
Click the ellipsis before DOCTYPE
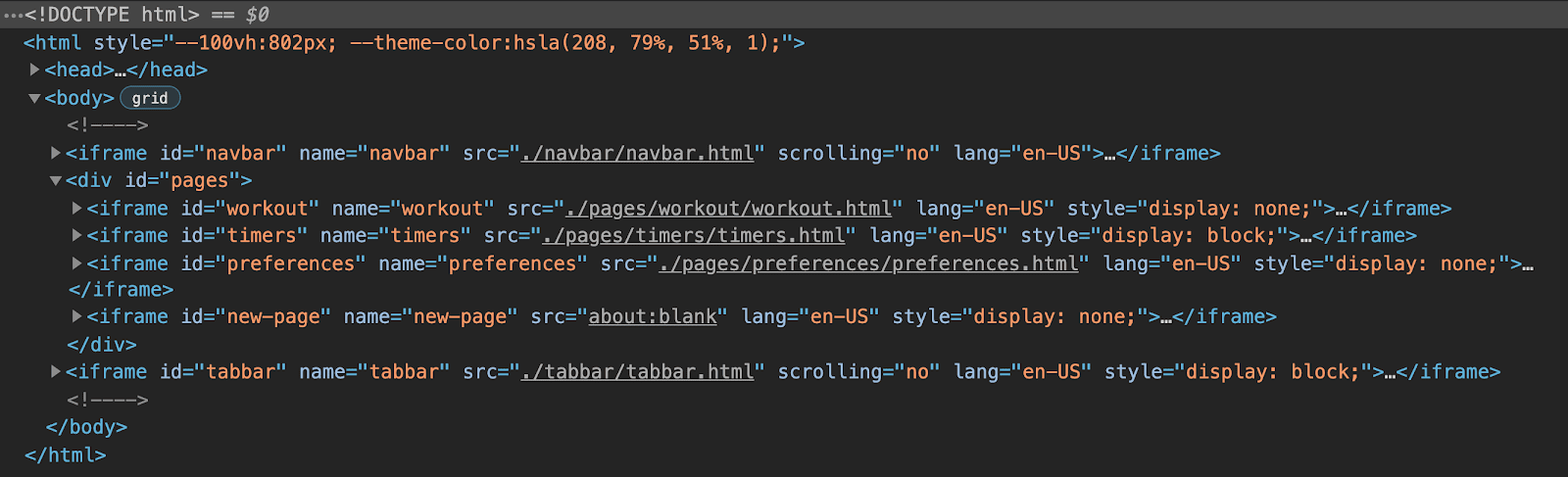pyautogui.click(x=13, y=15)
